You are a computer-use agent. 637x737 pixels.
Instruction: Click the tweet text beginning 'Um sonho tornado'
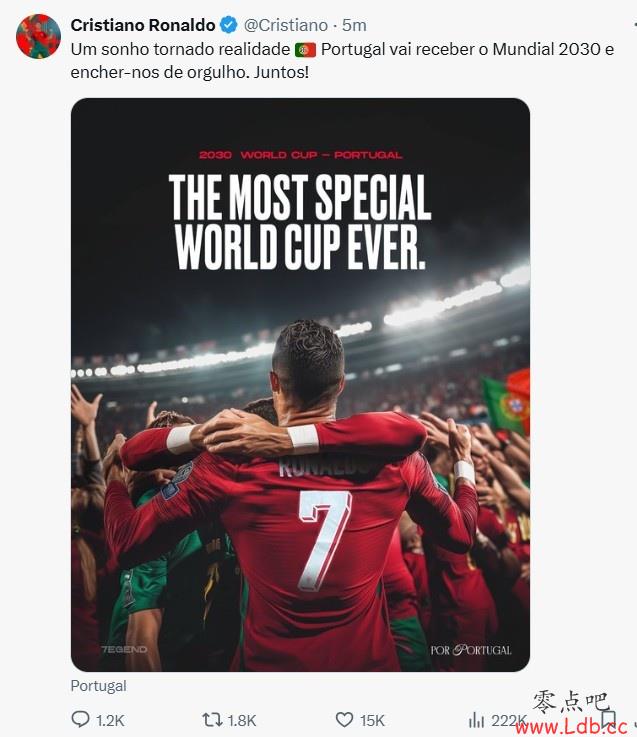342,61
